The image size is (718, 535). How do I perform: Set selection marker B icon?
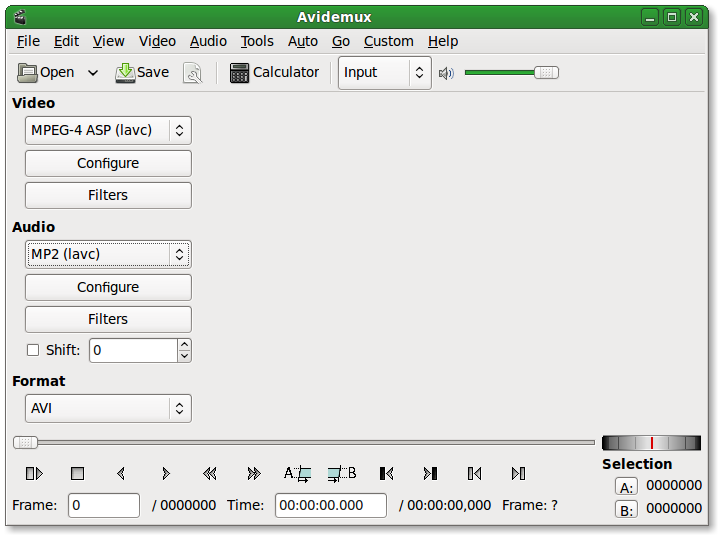coord(342,474)
